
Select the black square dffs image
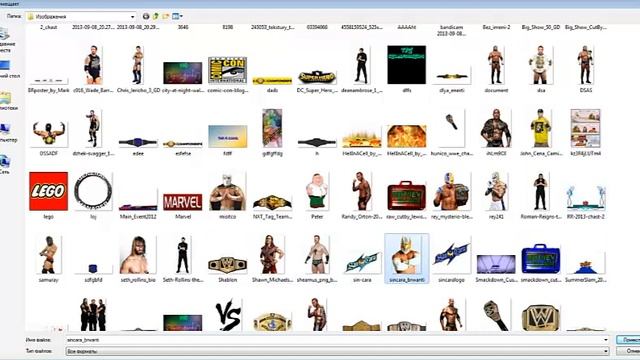click(x=407, y=65)
